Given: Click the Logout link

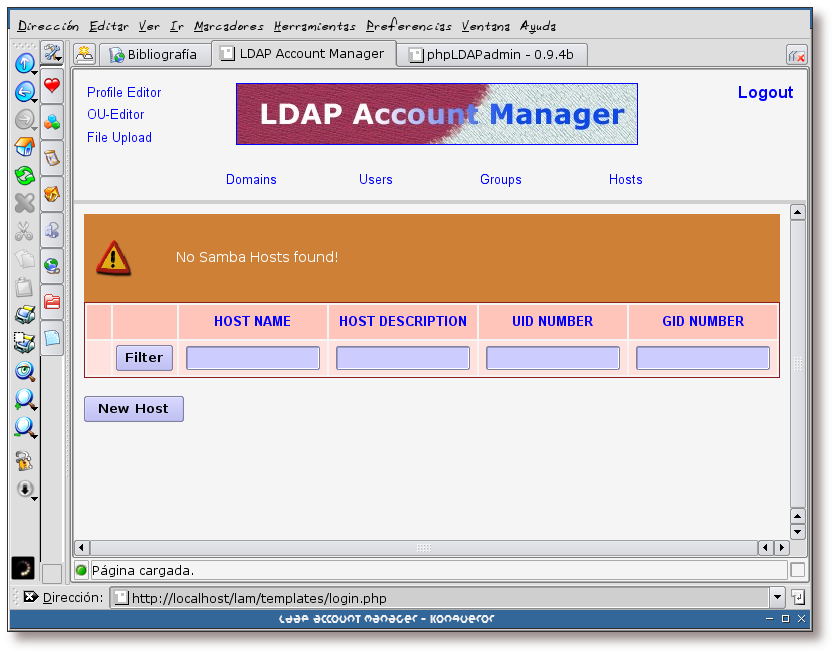Looking at the screenshot, I should [765, 92].
